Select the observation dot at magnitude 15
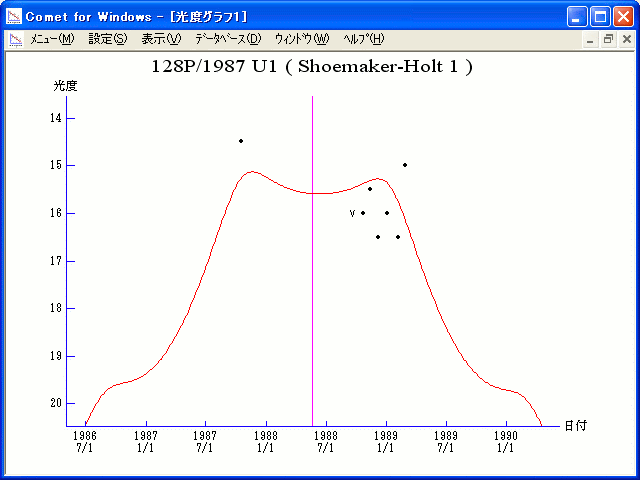Screen dimensions: 640x480 405,165
